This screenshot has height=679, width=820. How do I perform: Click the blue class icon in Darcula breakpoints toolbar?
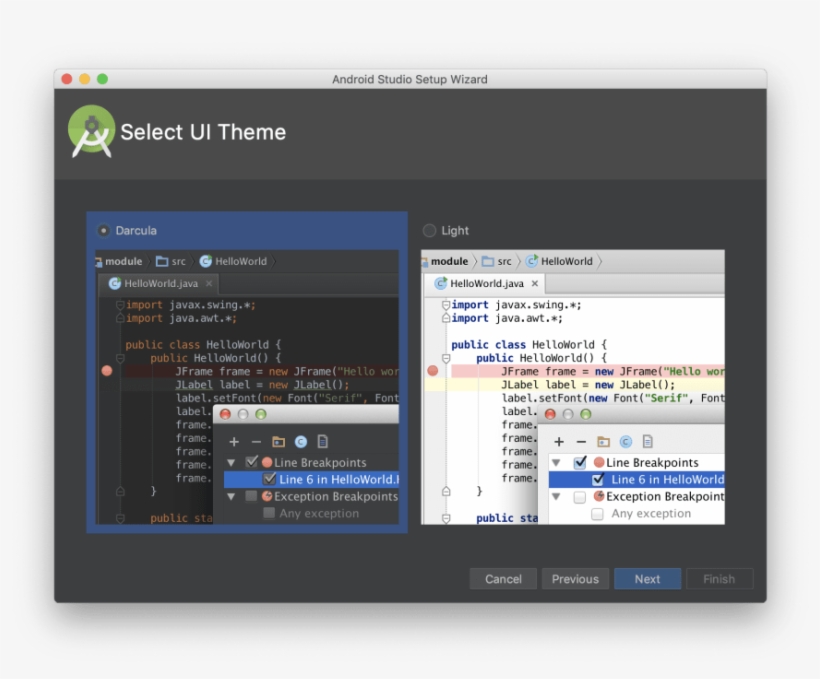tap(300, 442)
